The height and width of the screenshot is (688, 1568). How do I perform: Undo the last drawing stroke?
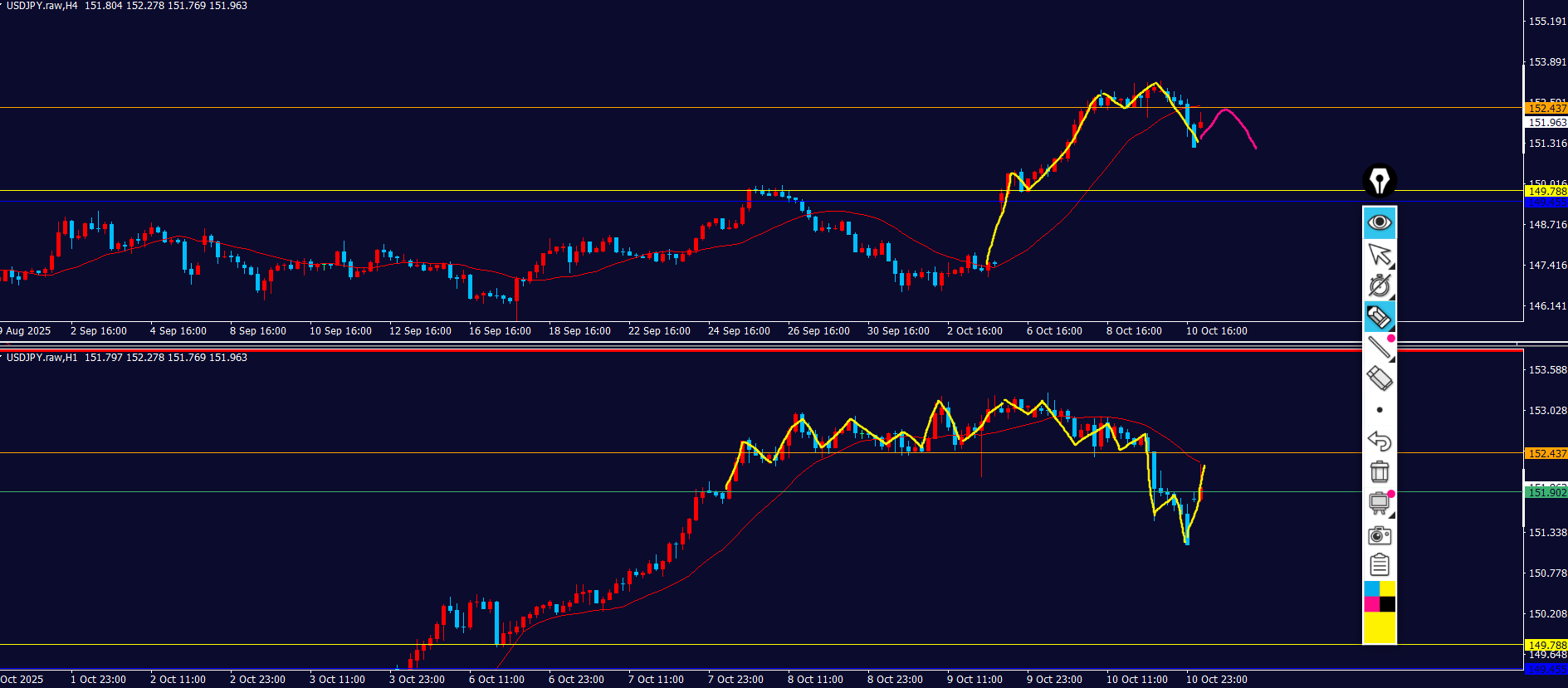coord(1380,441)
